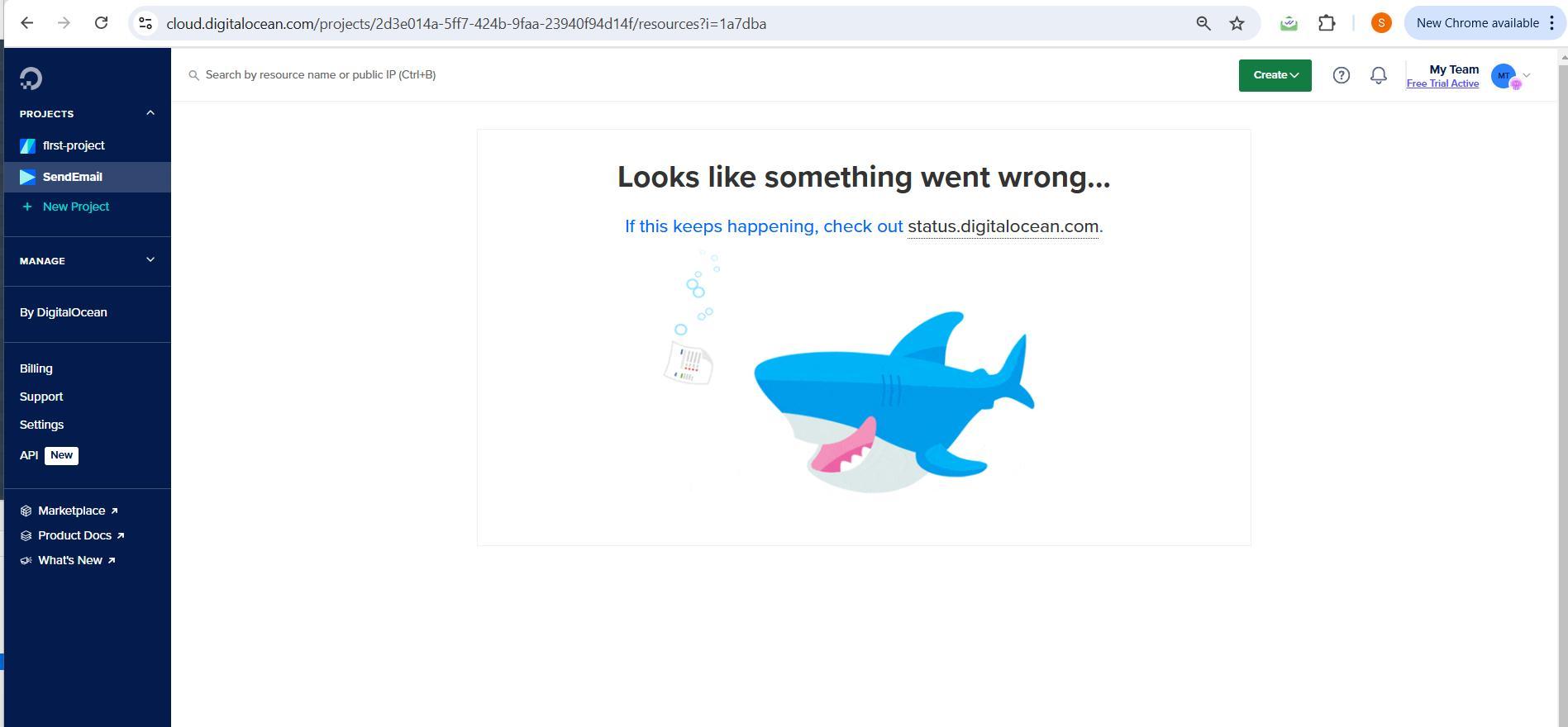The image size is (1568, 727).
Task: Click the SendEmail project icon
Action: coord(27,177)
